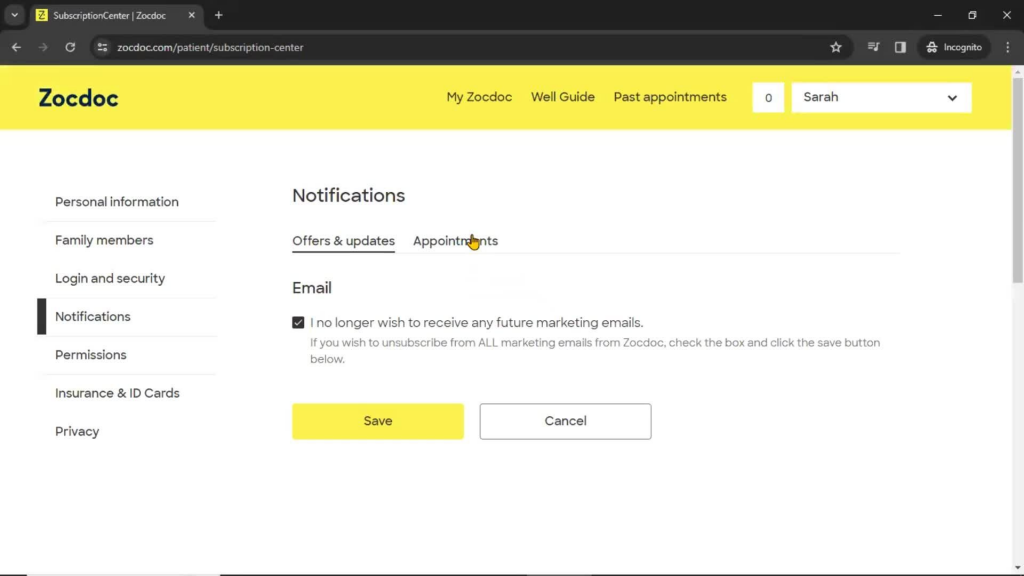1024x576 pixels.
Task: Click the Cancel button
Action: click(565, 421)
